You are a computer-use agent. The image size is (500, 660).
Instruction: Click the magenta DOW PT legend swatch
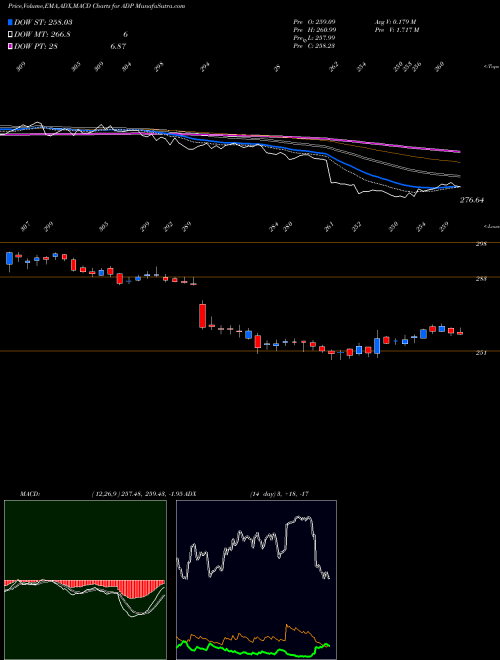point(10,46)
